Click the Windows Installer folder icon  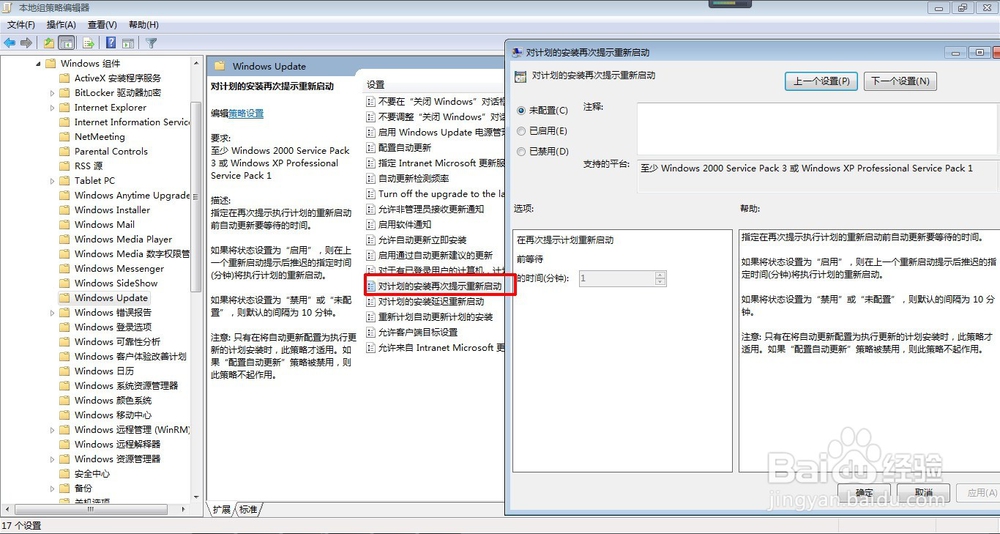[x=64, y=210]
